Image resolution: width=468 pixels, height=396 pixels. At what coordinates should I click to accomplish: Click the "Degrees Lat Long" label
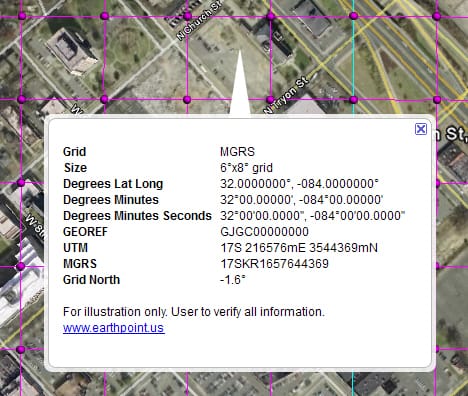113,184
